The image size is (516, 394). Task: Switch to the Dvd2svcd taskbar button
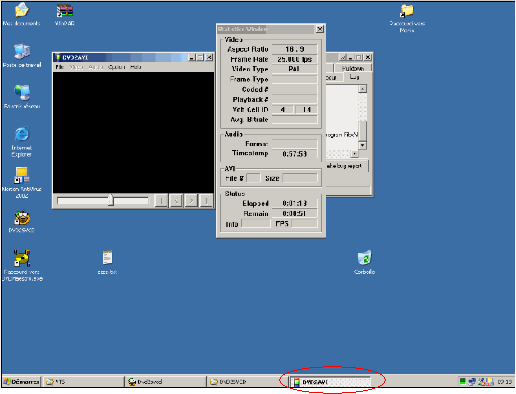click(165, 382)
